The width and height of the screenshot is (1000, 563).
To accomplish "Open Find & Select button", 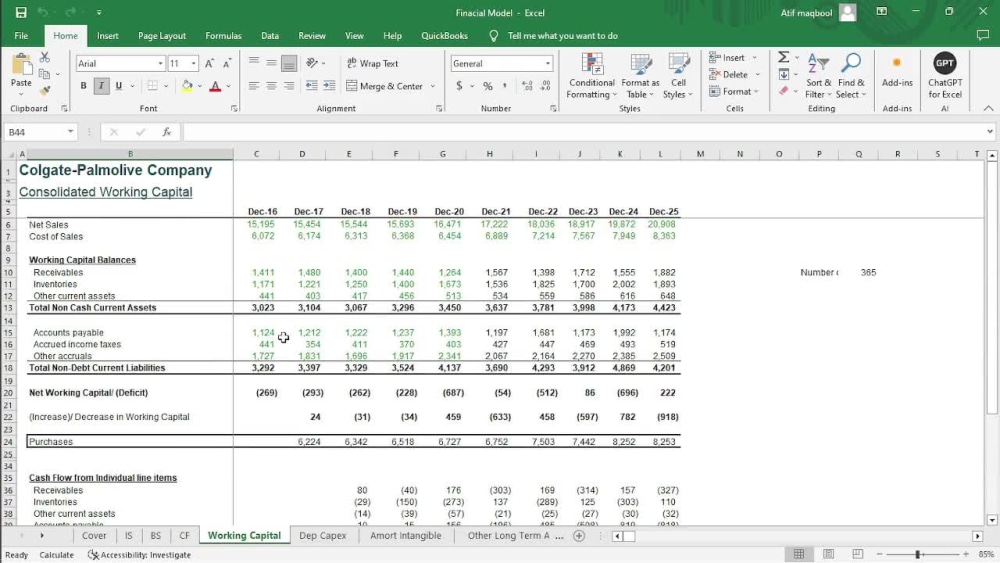I will click(x=851, y=76).
